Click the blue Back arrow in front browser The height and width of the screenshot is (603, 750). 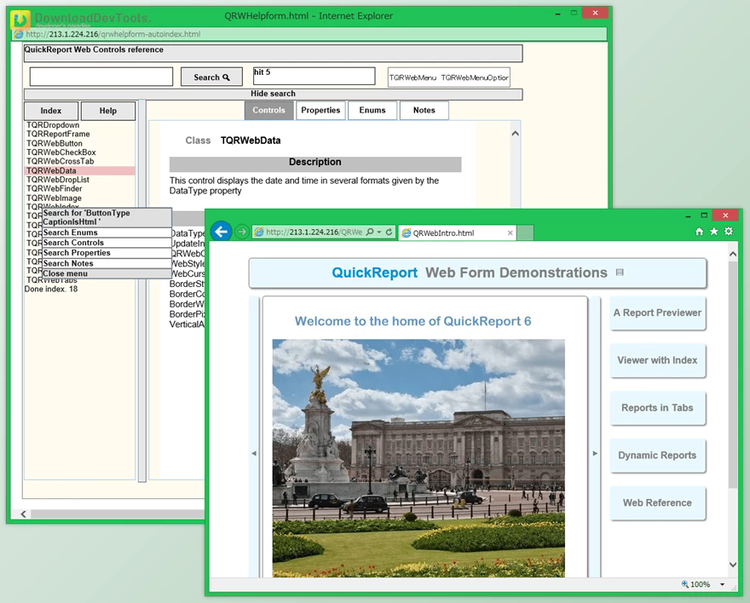[221, 232]
